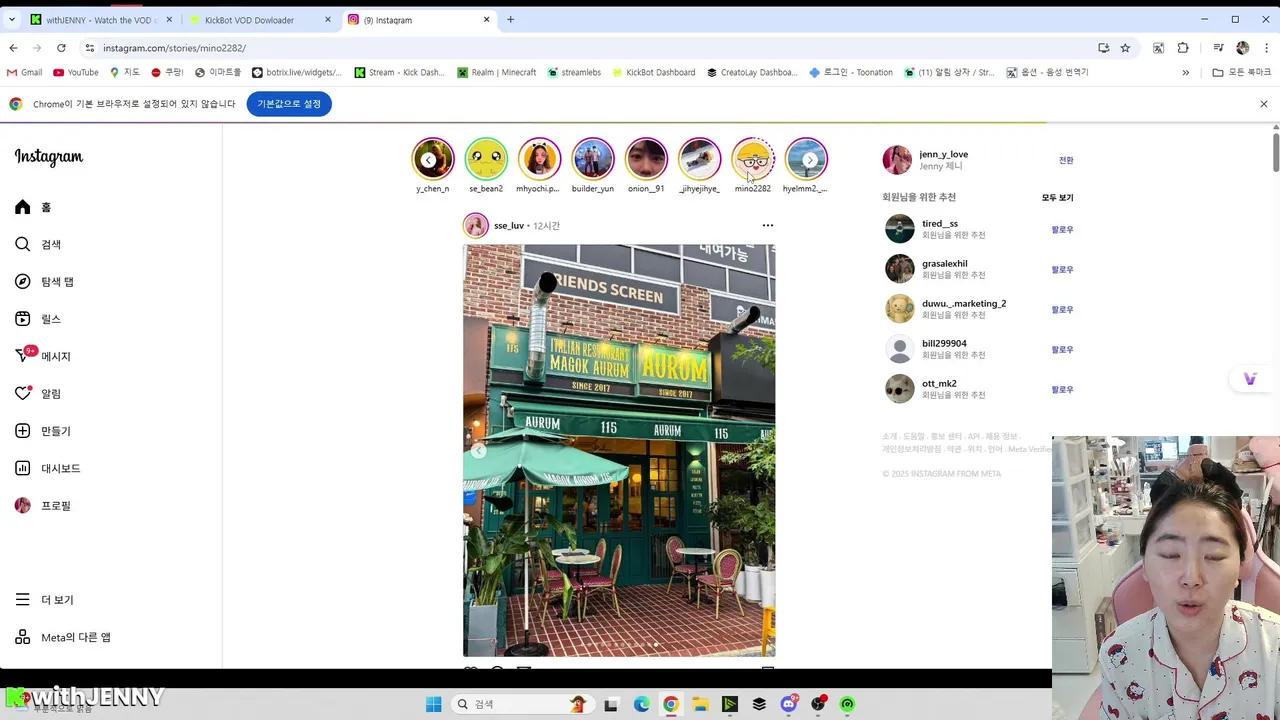Bookmark this page with star icon
Image resolution: width=1280 pixels, height=720 pixels.
pyautogui.click(x=1125, y=48)
